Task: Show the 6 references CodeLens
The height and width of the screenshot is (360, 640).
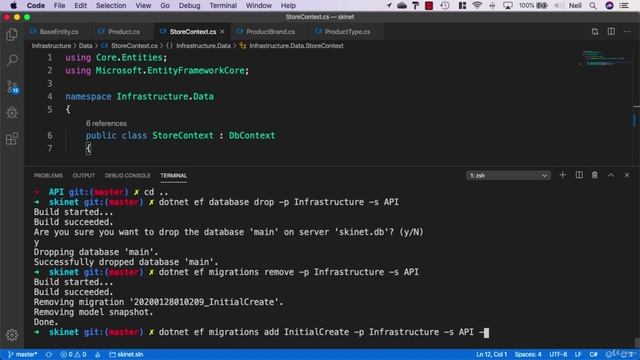Action: point(106,123)
